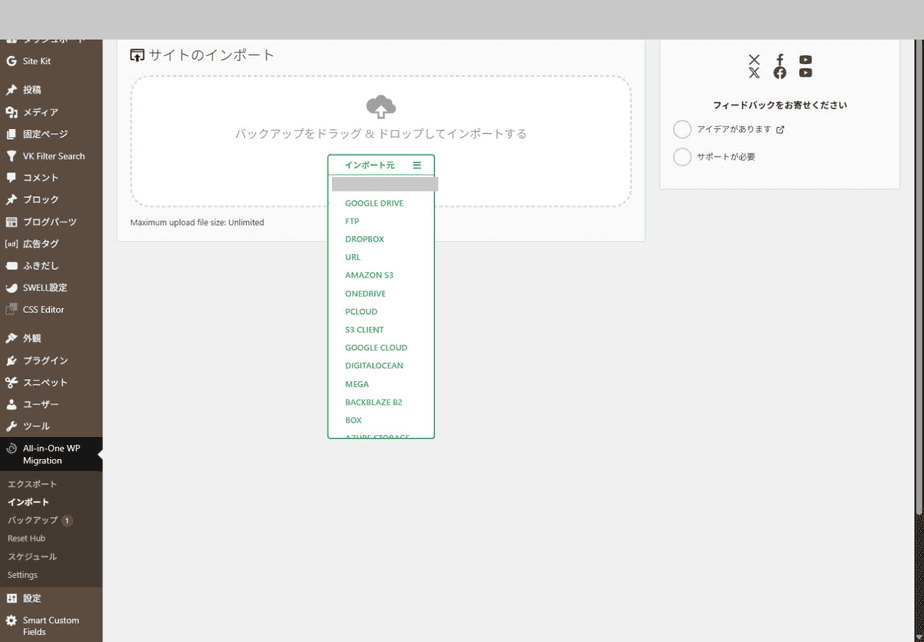Open VK Filter Search funnel icon

[x=11, y=156]
